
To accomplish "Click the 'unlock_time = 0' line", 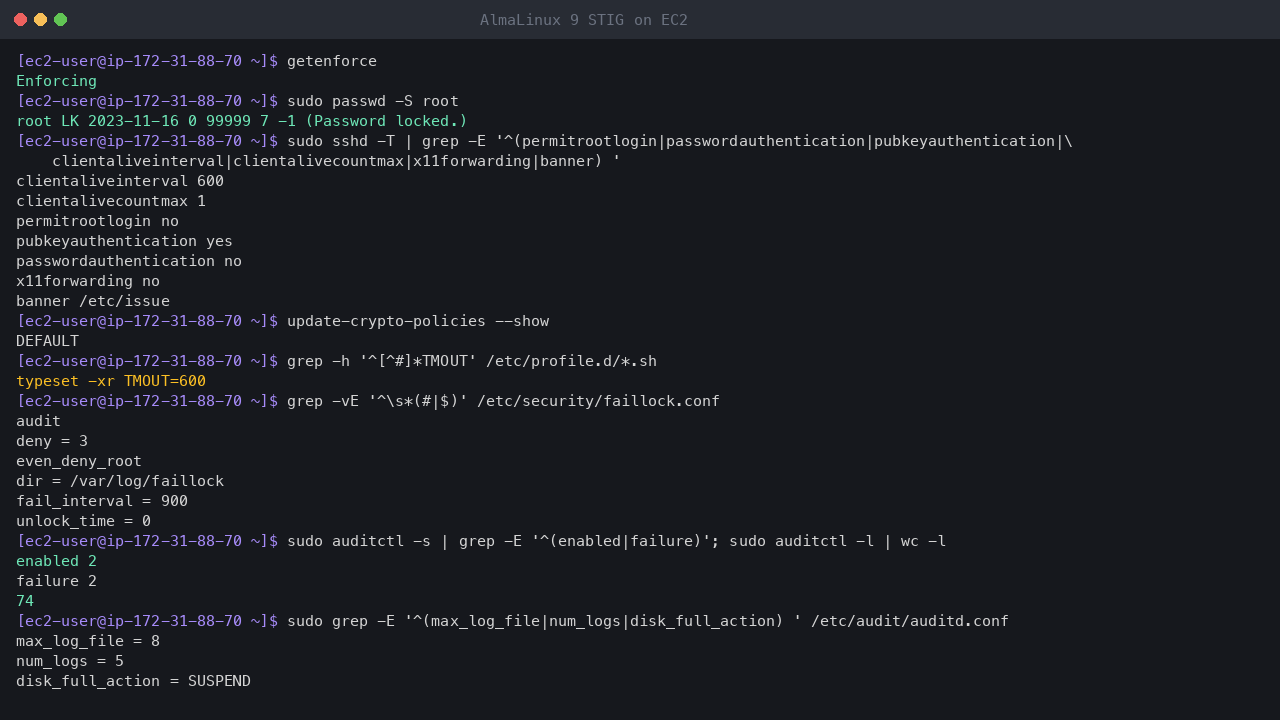I will point(84,521).
